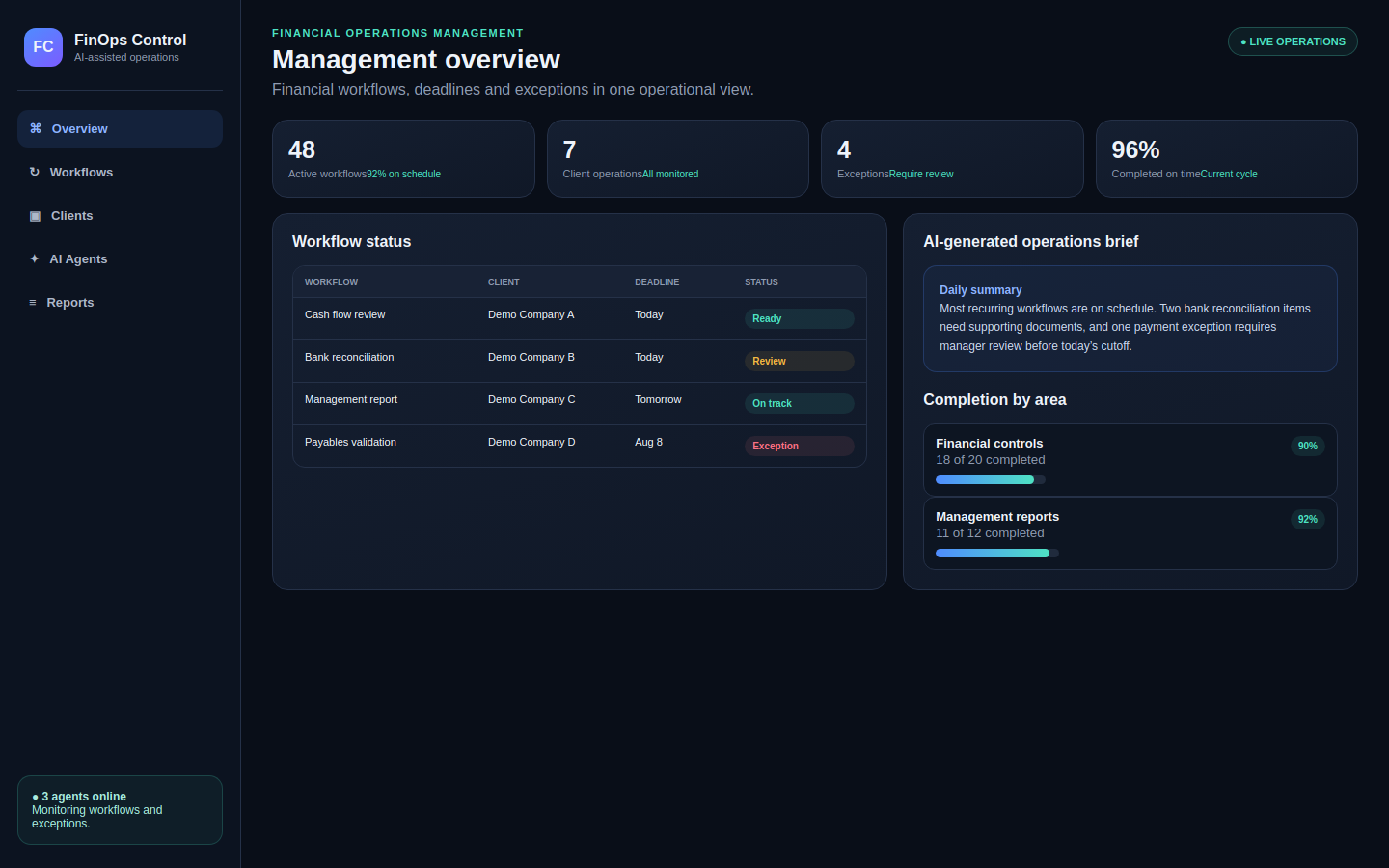Click the Financial controls progress bar
Screen dimensions: 1389x868
(991, 479)
